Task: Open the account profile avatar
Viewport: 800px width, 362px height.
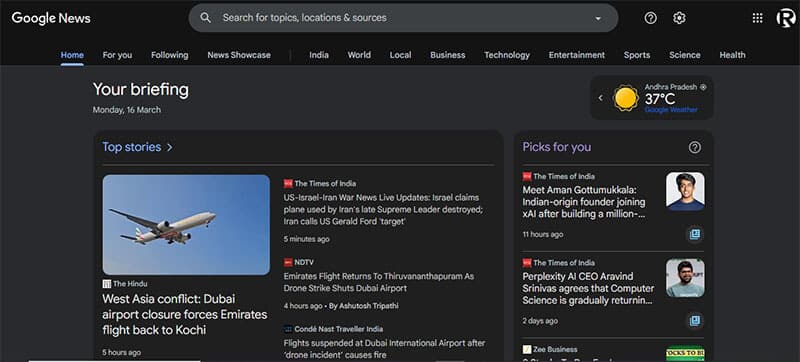Action: click(x=786, y=18)
